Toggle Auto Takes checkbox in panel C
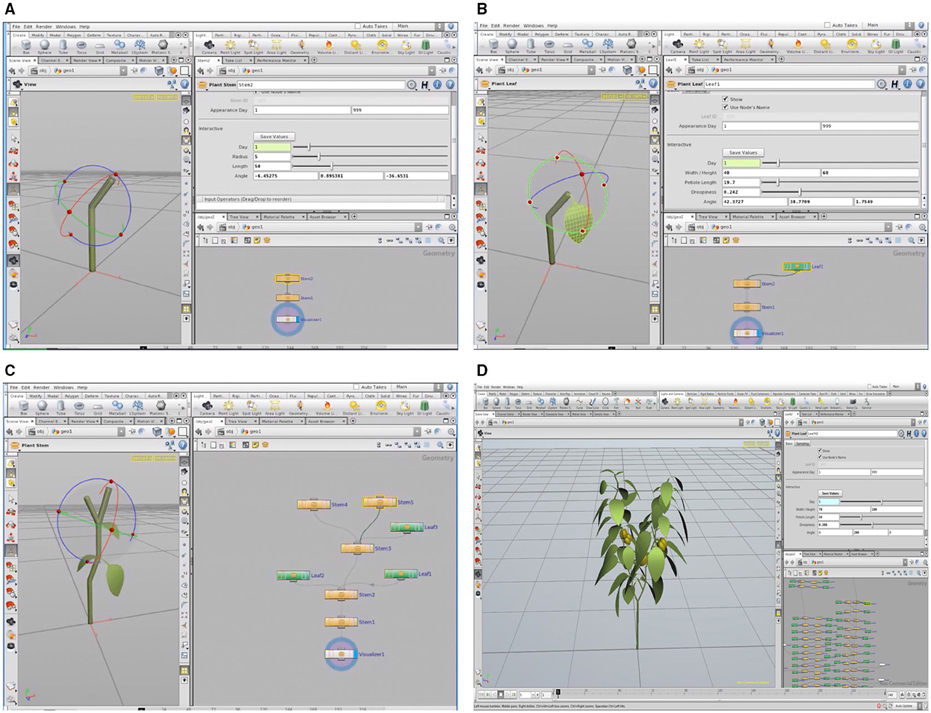Viewport: 931px width, 713px height. coord(357,388)
